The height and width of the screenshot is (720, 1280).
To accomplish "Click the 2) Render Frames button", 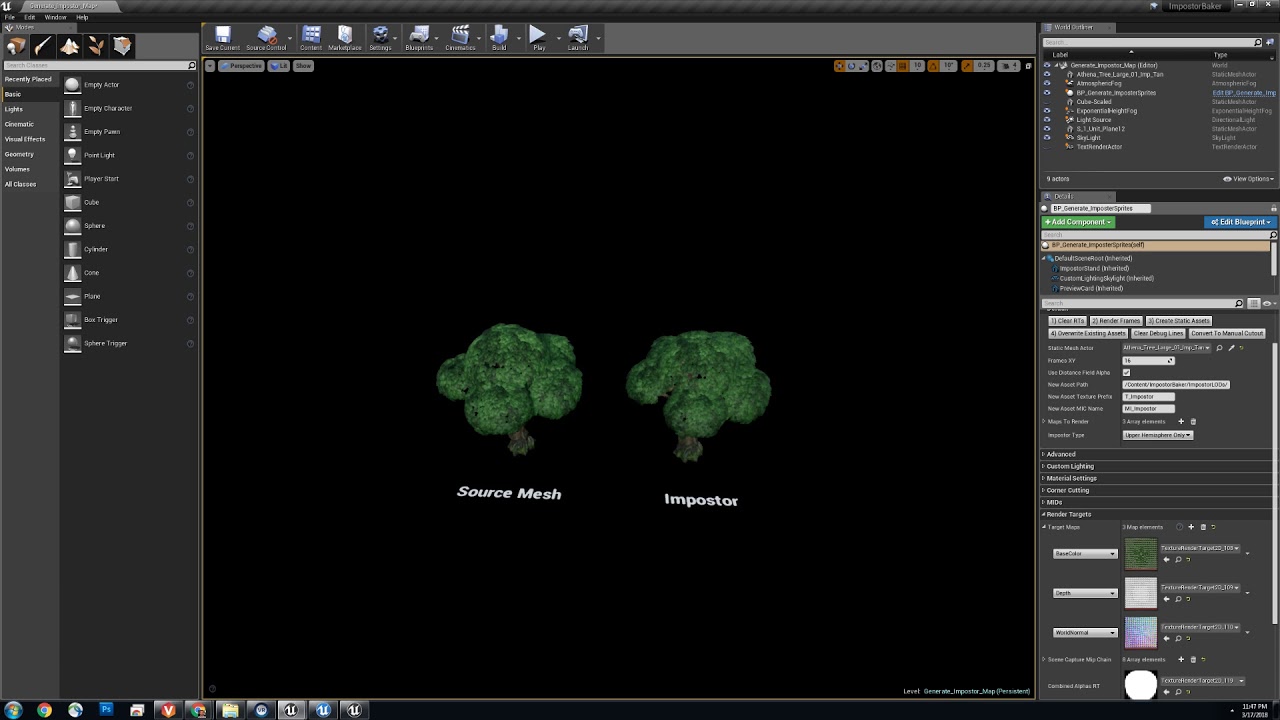I will tap(1116, 321).
